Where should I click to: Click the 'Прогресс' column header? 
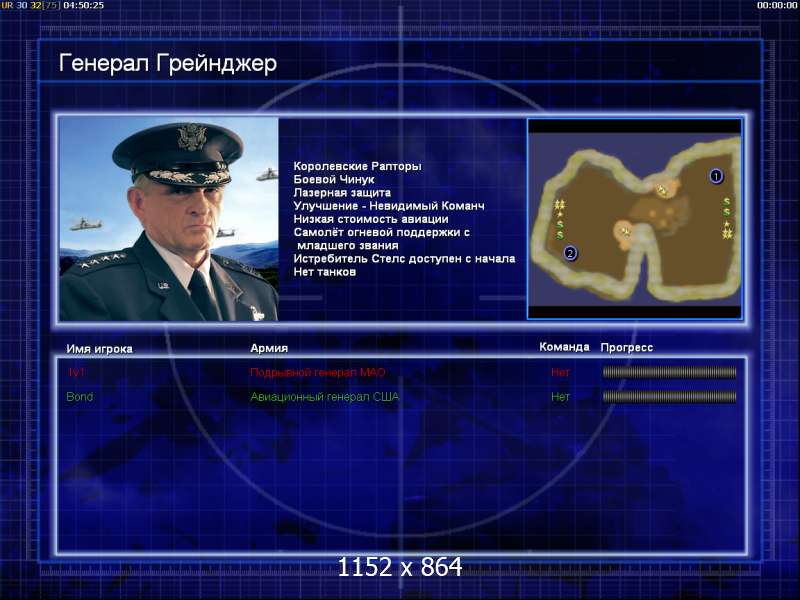click(x=627, y=347)
